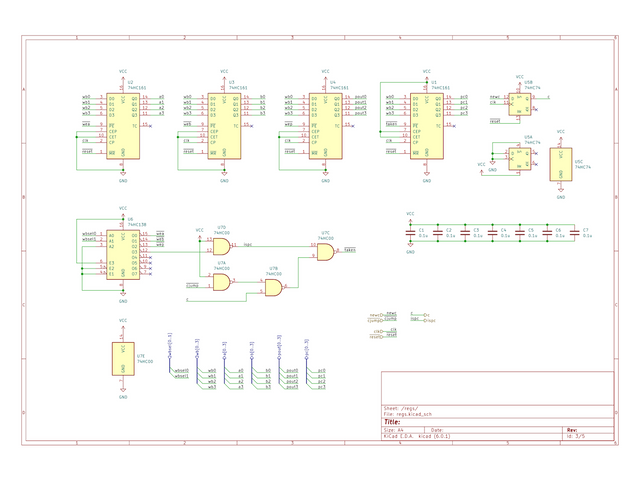Select the pout[0..3] bus label
The height and width of the screenshot is (480, 640).
(x=279, y=345)
